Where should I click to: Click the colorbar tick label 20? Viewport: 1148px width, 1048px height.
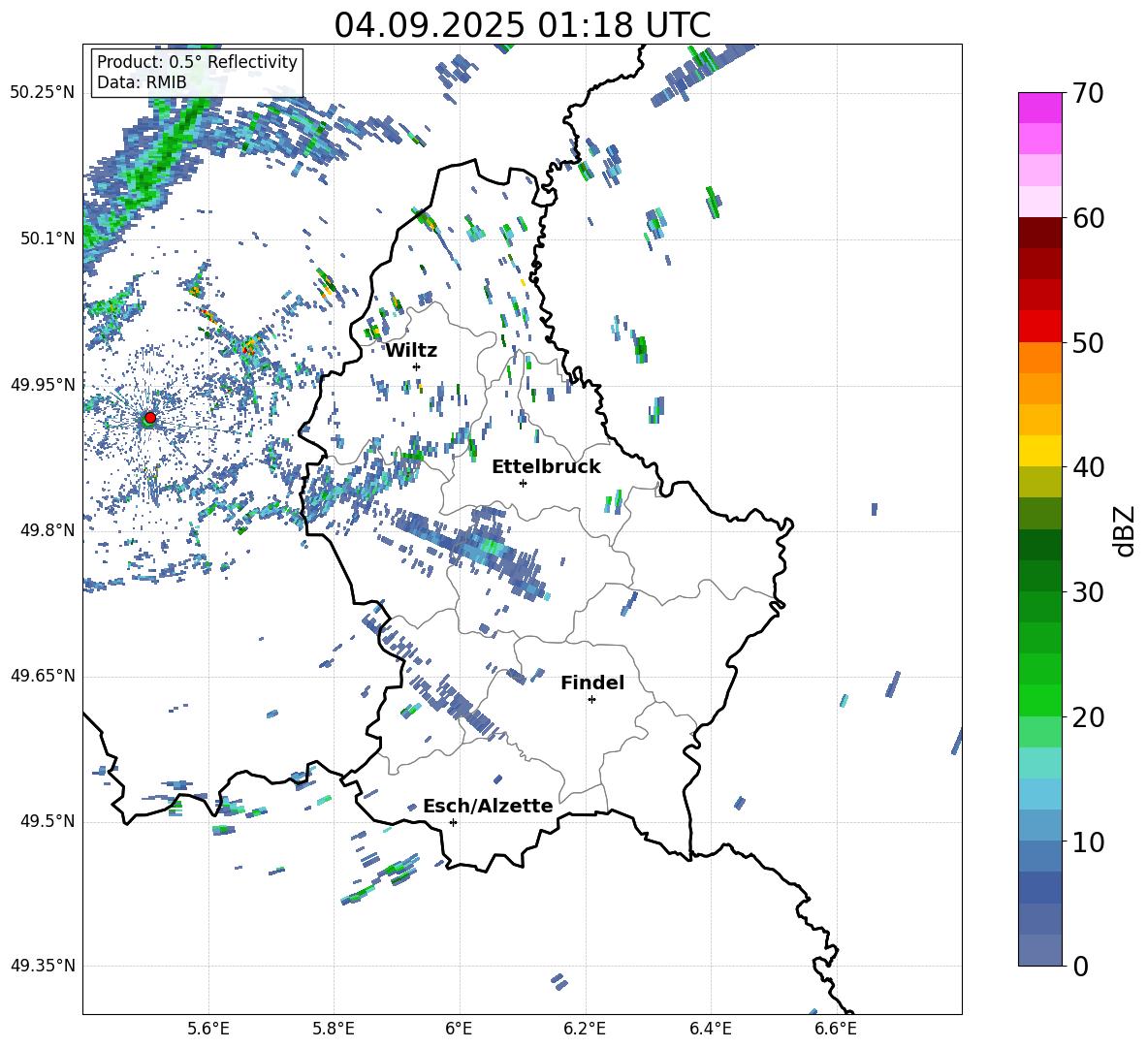[1088, 717]
